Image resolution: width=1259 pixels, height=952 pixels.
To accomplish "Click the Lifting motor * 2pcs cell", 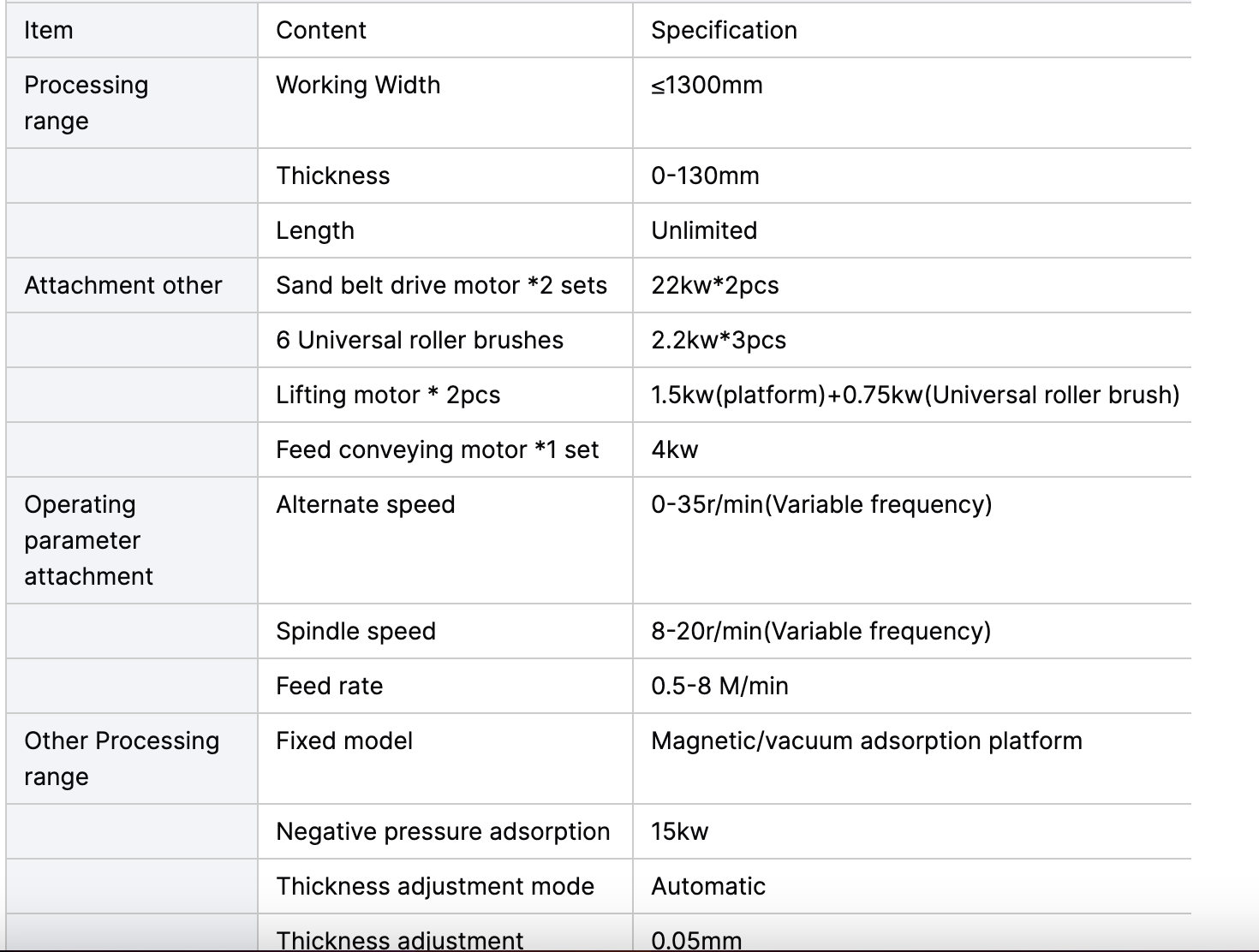I will tap(388, 396).
